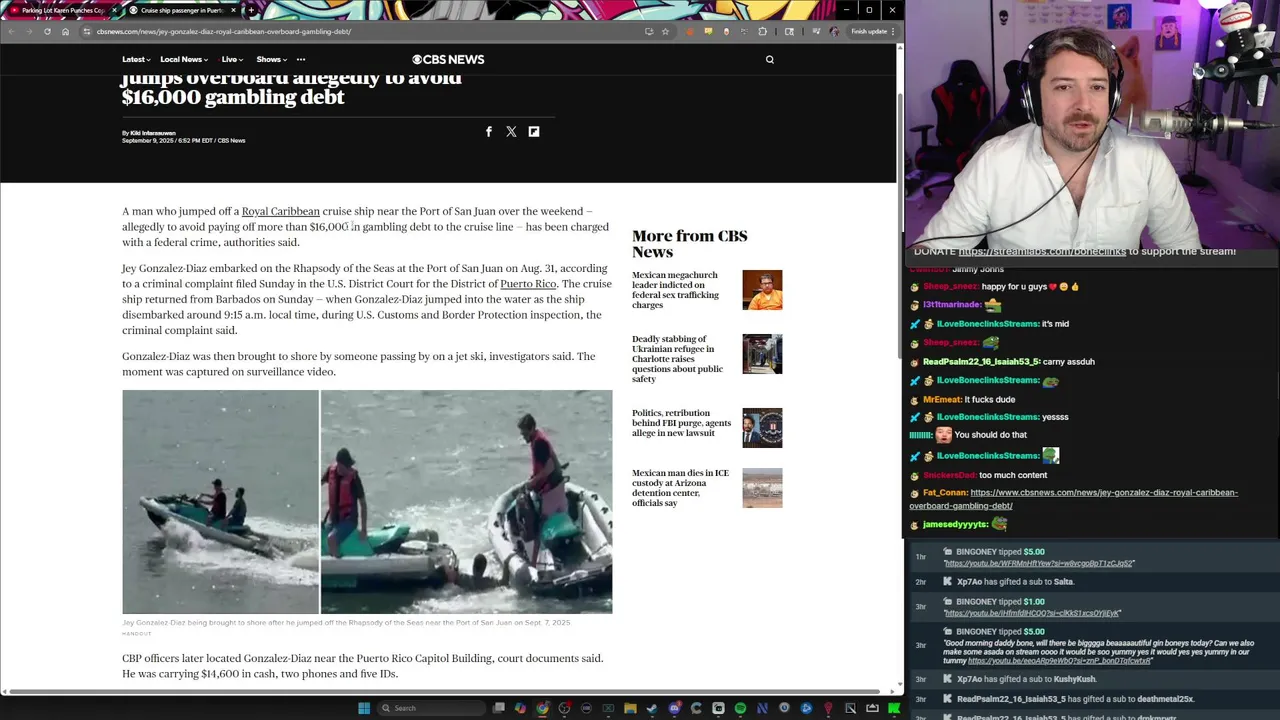Share the article on X
This screenshot has height=720, width=1280.
point(511,131)
